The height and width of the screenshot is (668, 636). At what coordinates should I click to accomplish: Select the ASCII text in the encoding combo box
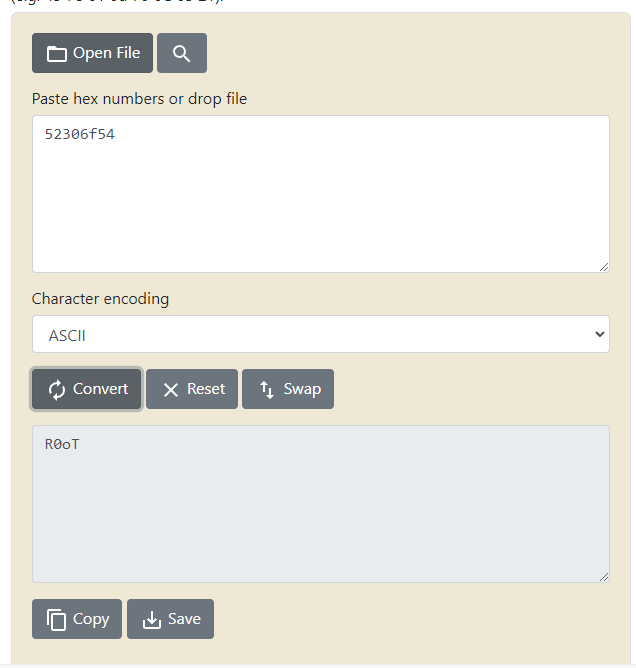(67, 336)
